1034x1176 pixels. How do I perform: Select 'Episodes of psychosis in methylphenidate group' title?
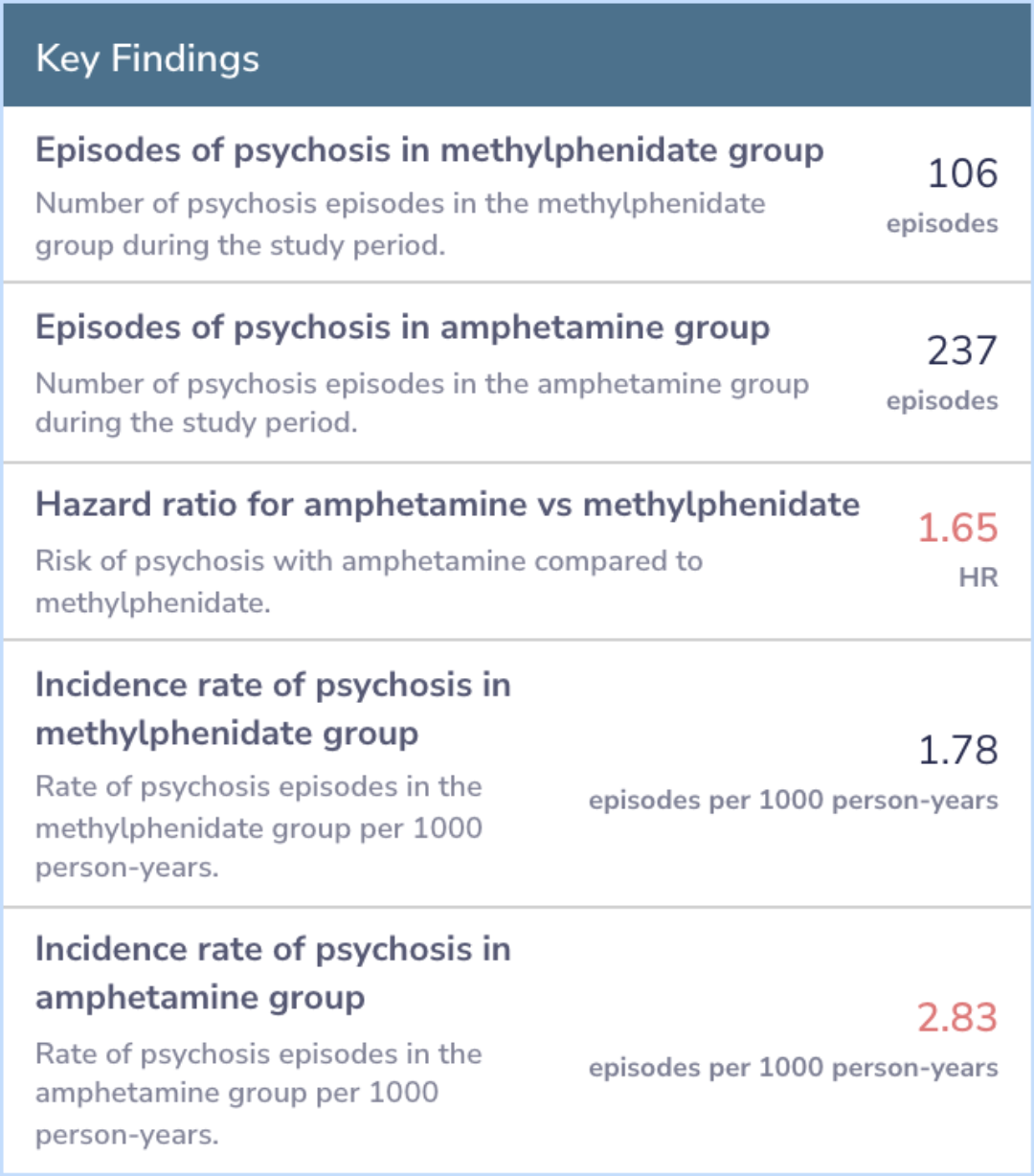(429, 150)
